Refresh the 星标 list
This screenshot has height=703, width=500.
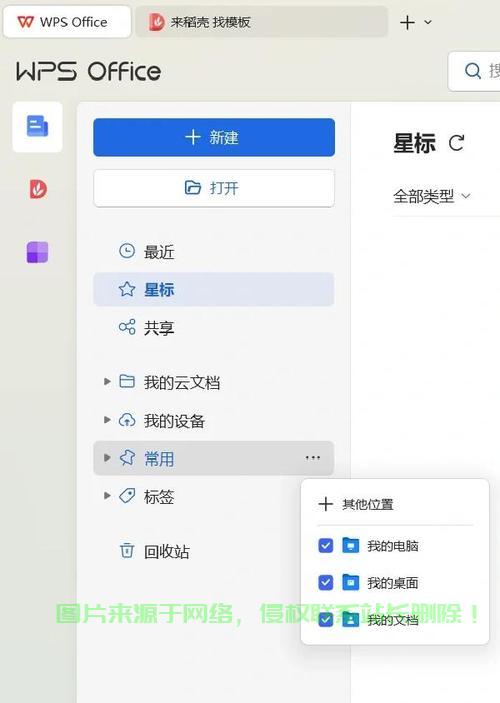(x=456, y=143)
